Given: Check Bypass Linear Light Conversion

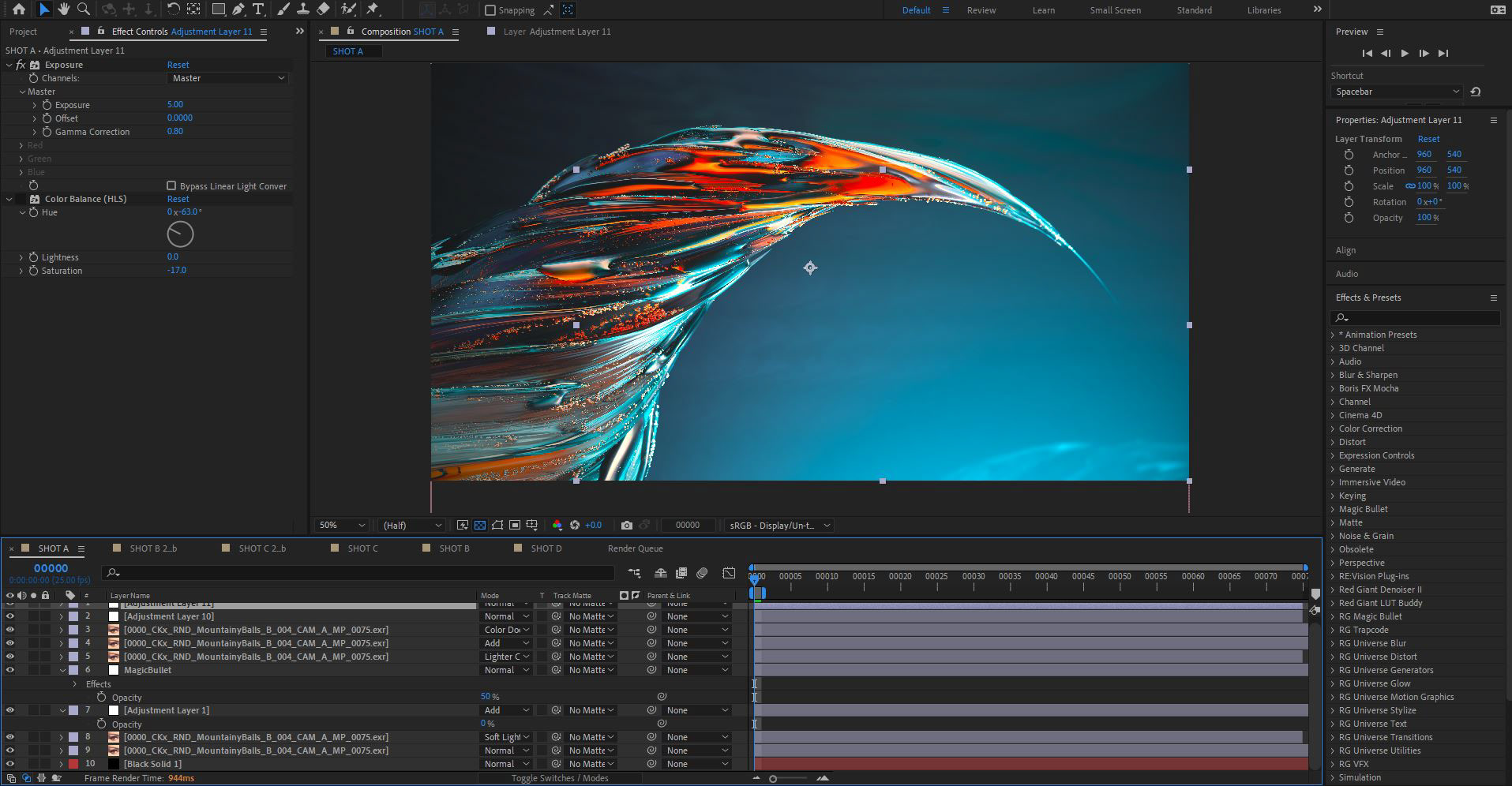Looking at the screenshot, I should pyautogui.click(x=171, y=186).
